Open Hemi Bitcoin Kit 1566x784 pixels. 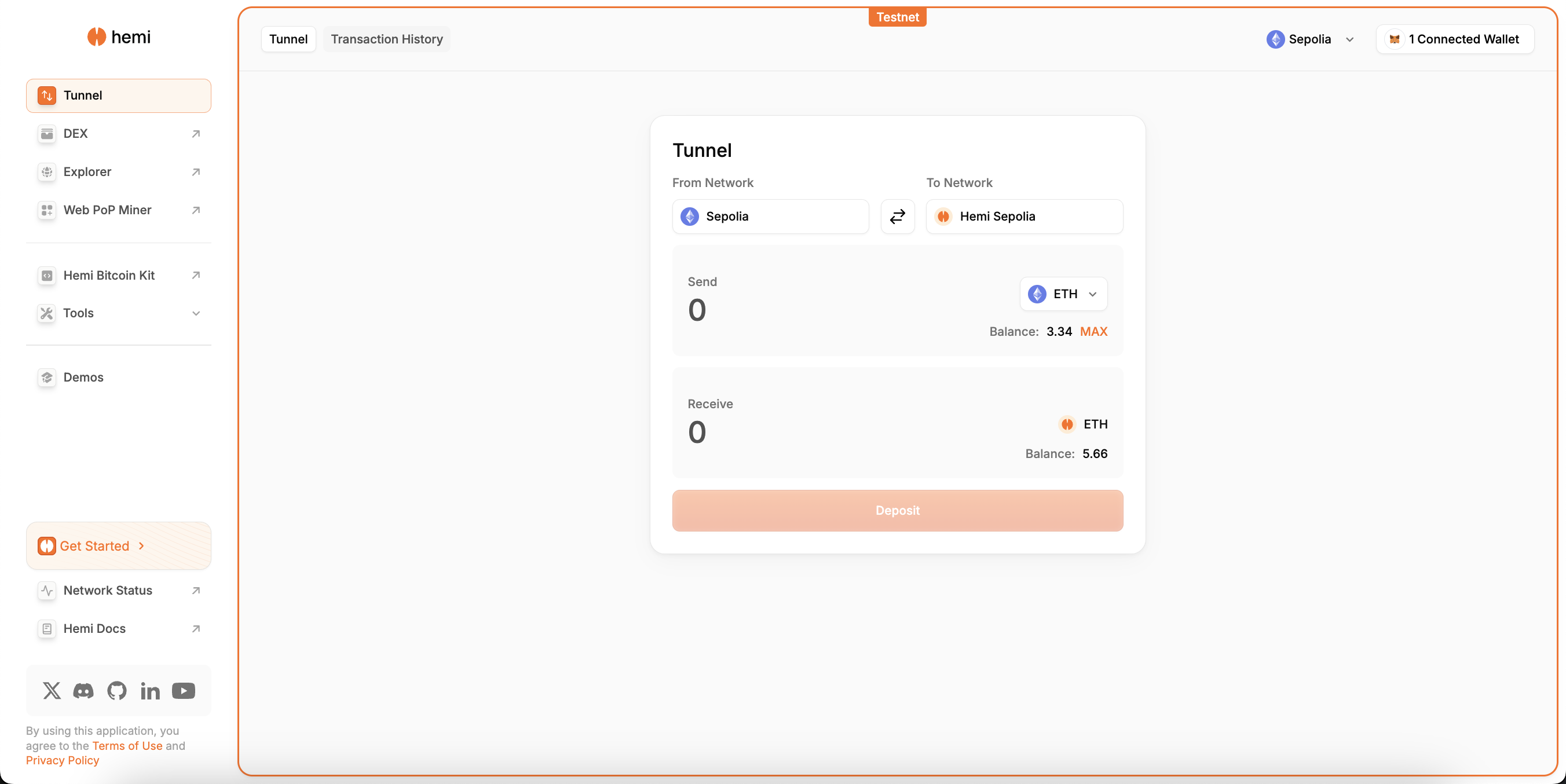click(x=119, y=275)
